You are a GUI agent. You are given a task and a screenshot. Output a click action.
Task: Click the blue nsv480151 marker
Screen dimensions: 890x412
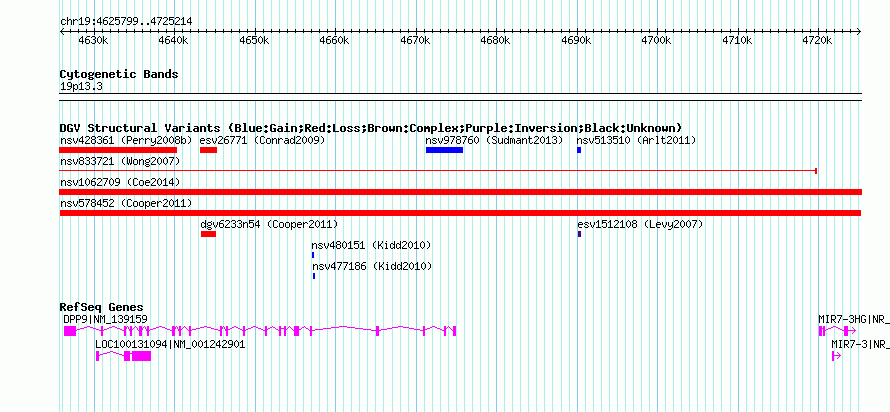313,255
